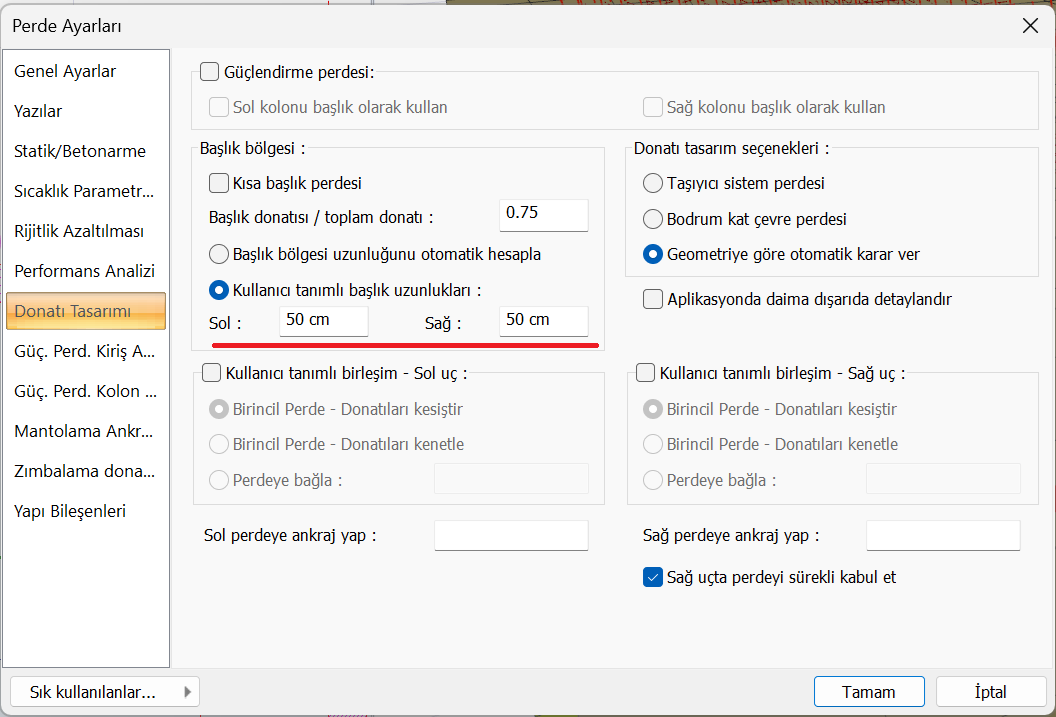This screenshot has width=1056, height=717.
Task: Click the Başlık donatısı ratio field
Action: coord(543,214)
